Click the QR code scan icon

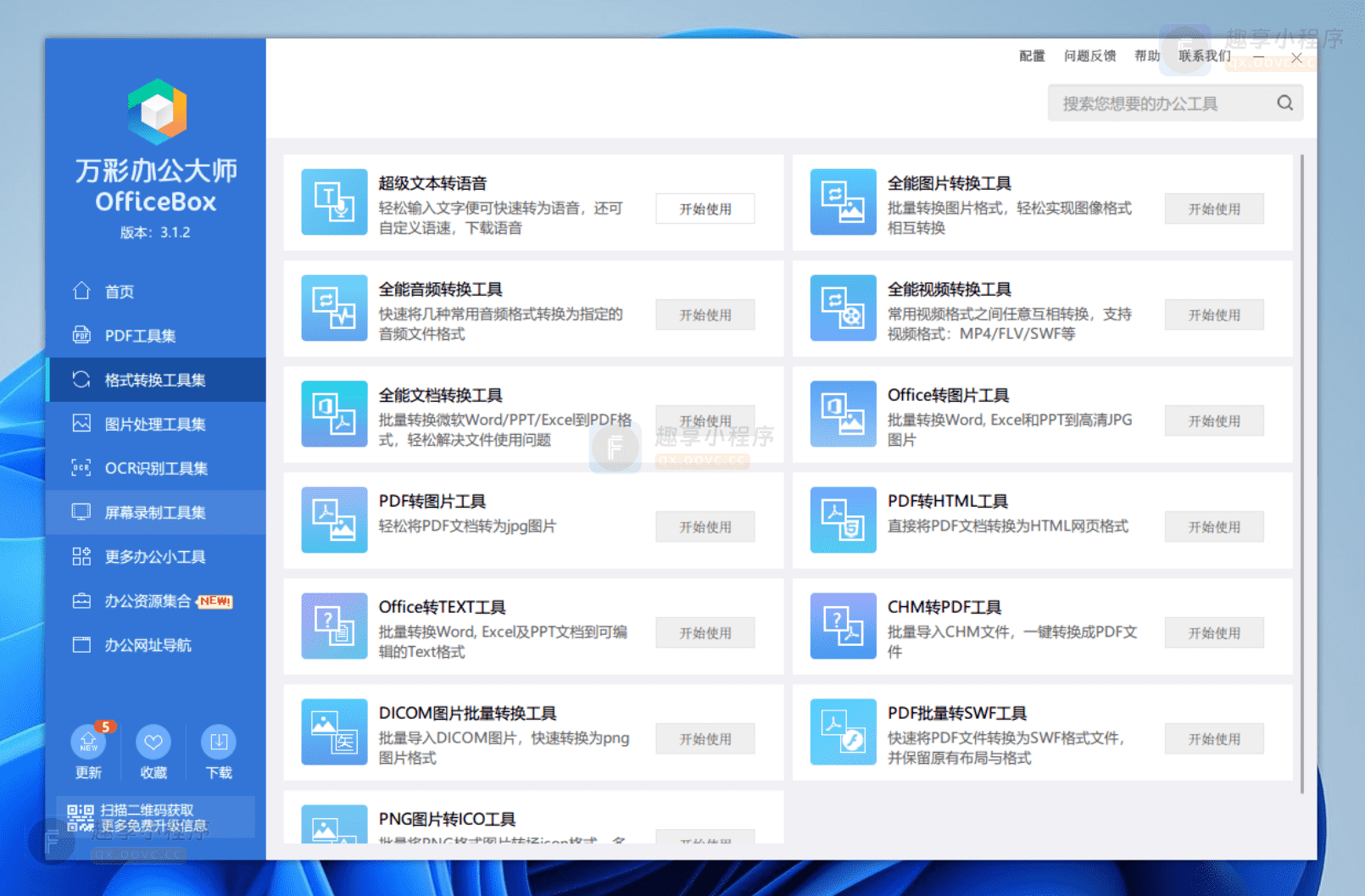pos(81,818)
